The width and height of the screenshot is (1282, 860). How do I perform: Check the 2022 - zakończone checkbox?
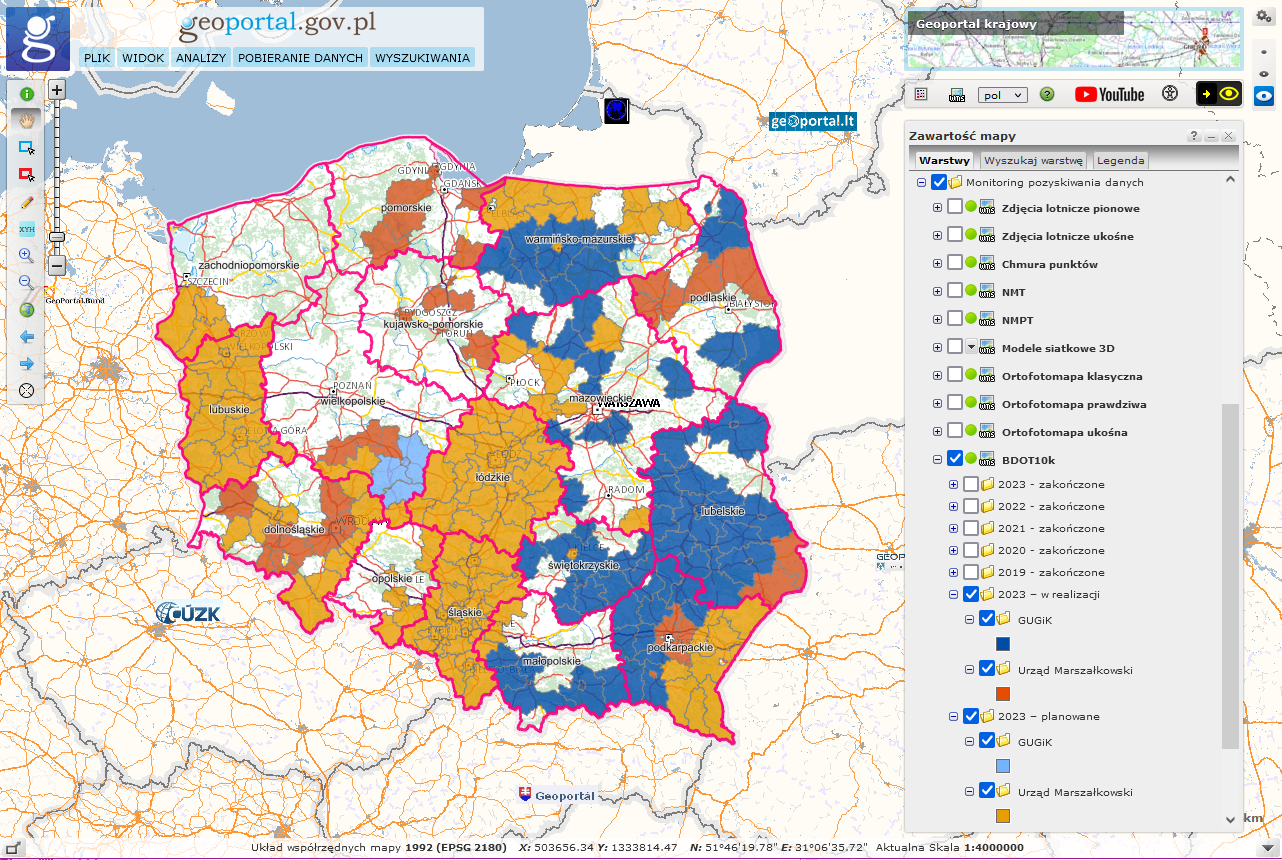tap(971, 507)
